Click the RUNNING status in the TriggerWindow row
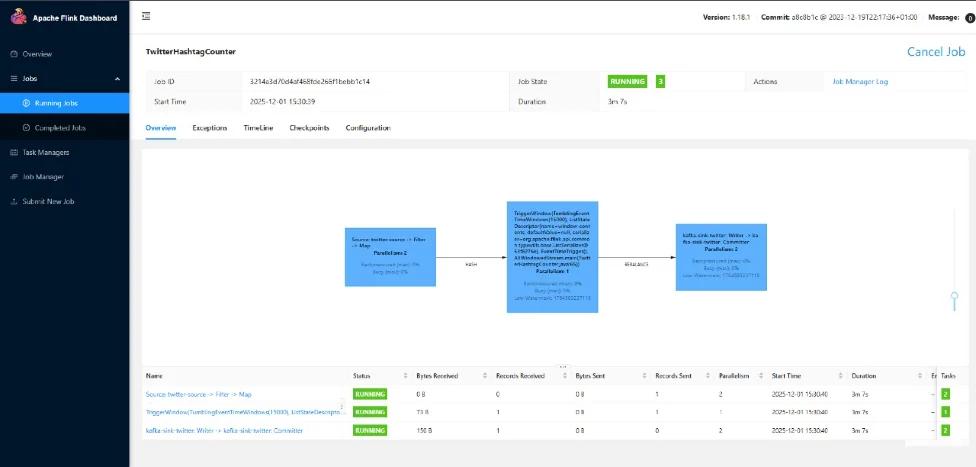Viewport: 976px width, 467px height. pyautogui.click(x=370, y=412)
